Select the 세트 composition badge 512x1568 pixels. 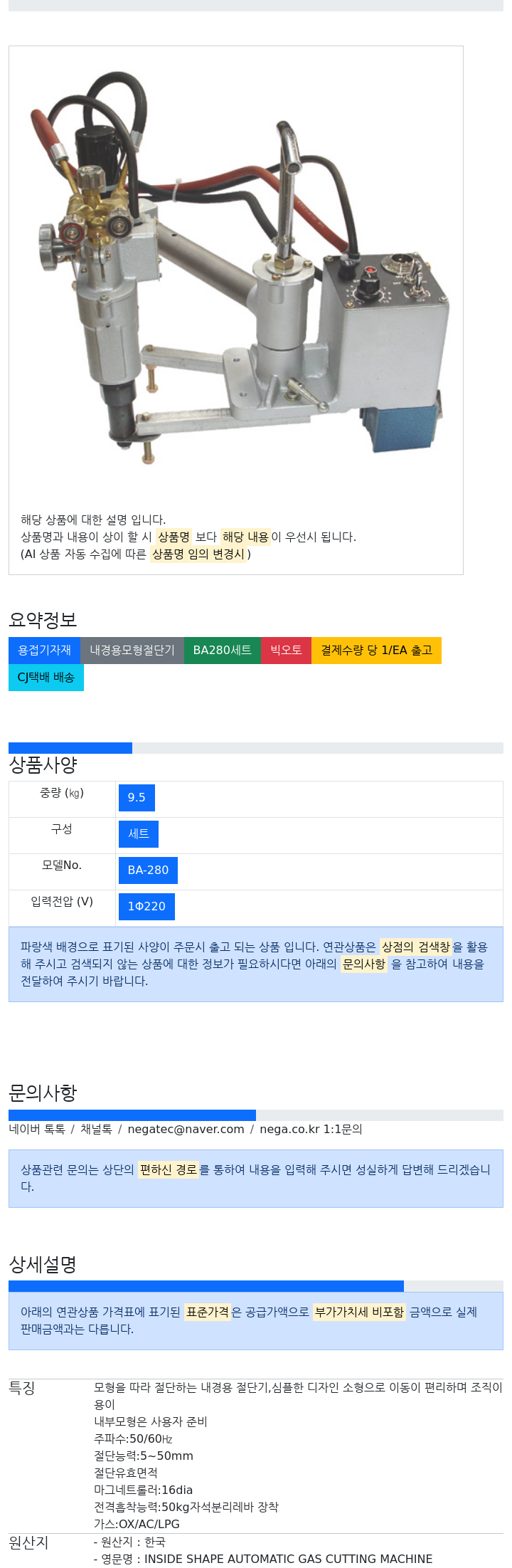[x=139, y=834]
